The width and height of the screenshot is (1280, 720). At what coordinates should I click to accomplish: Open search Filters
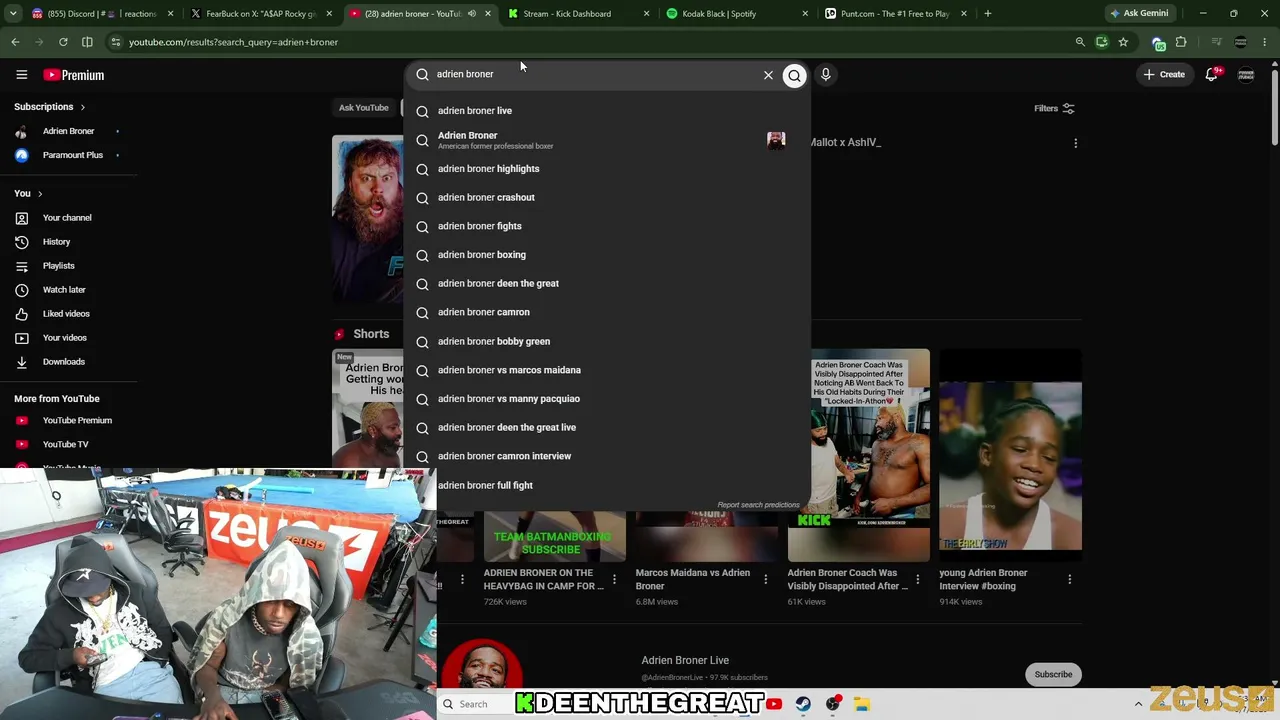1054,108
